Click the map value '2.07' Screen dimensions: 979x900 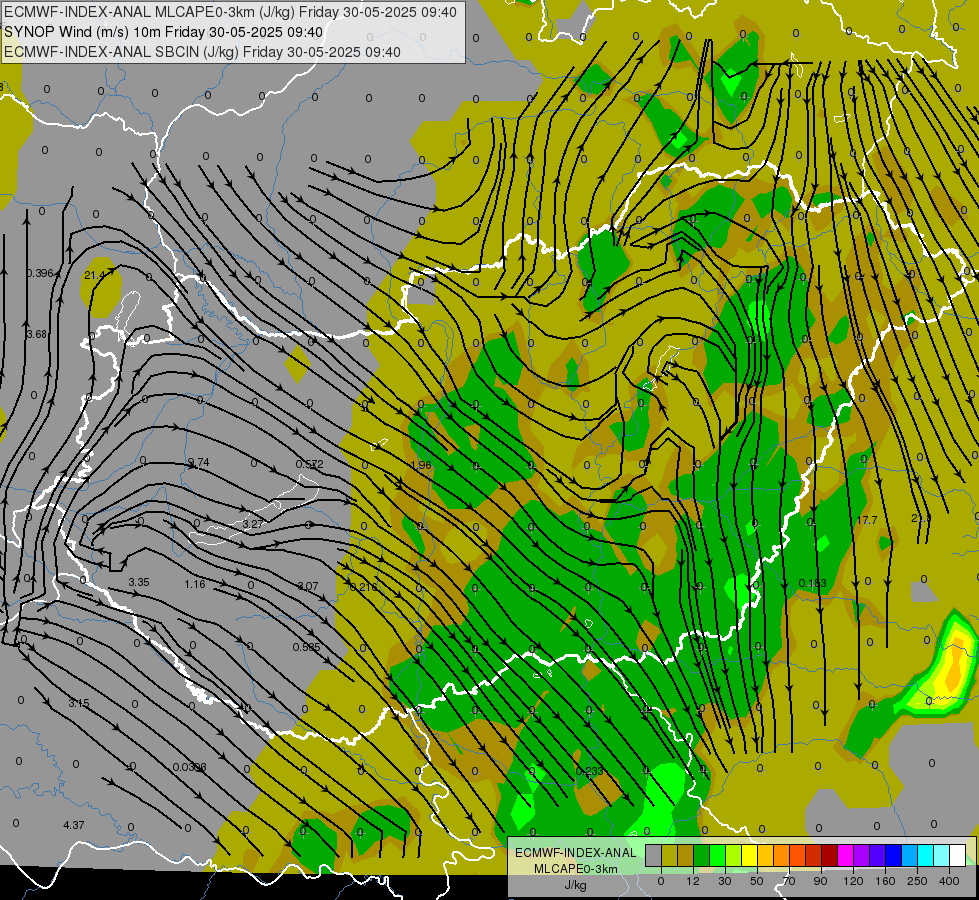coord(308,586)
